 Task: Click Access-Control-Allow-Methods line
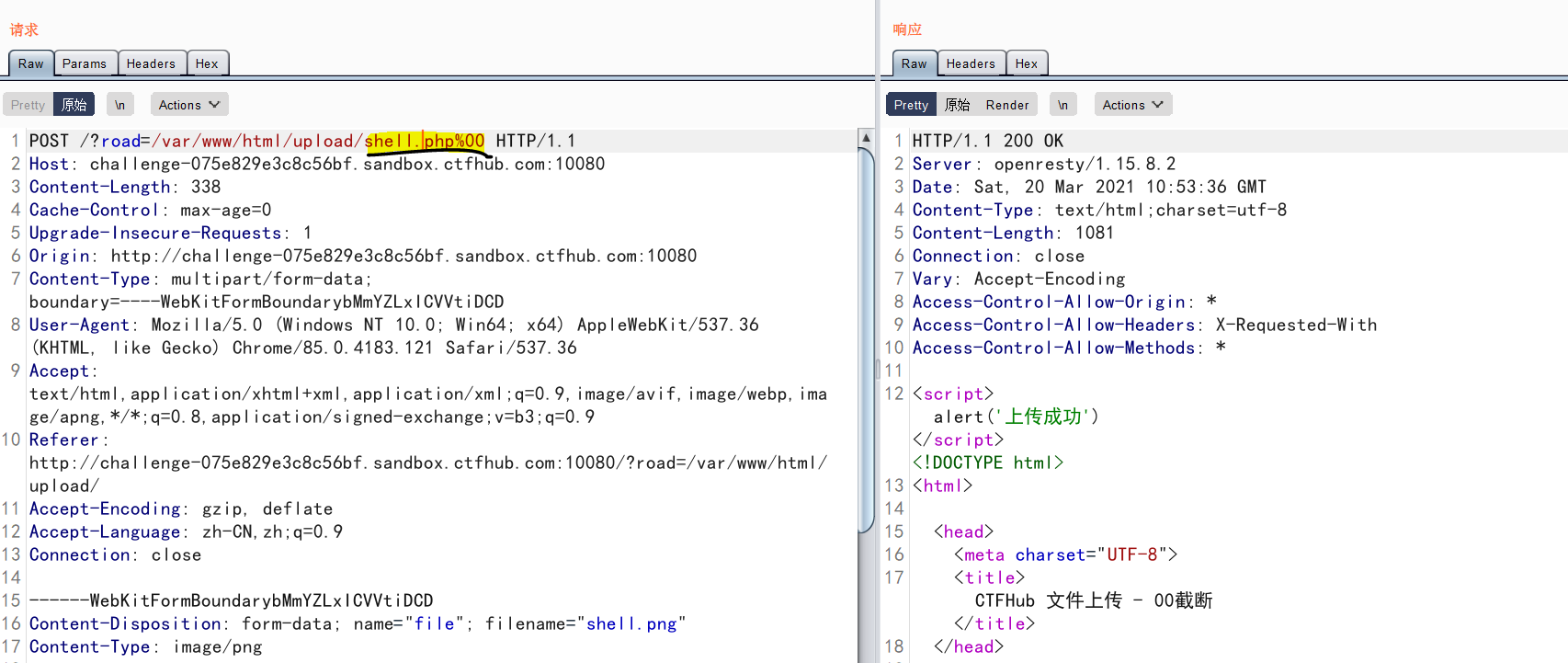click(x=1069, y=348)
